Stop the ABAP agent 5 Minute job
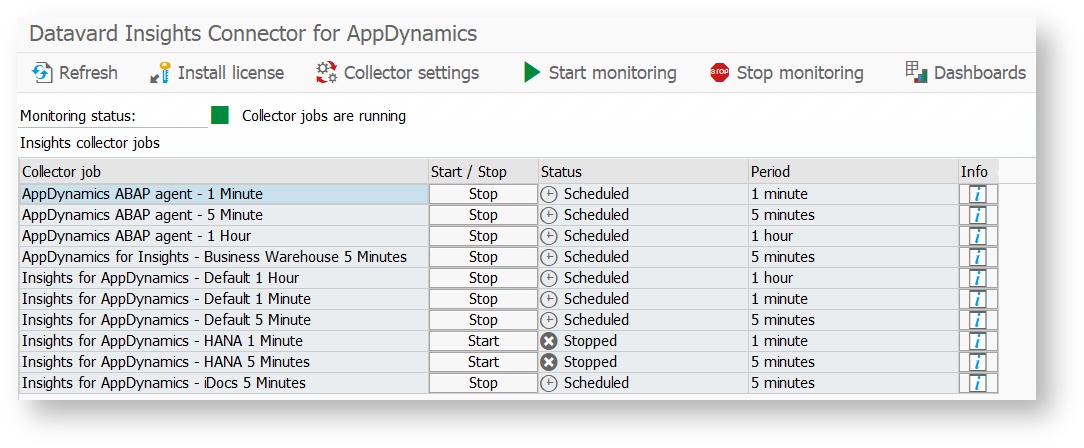Image resolution: width=1084 pixels, height=448 pixels. click(x=483, y=215)
